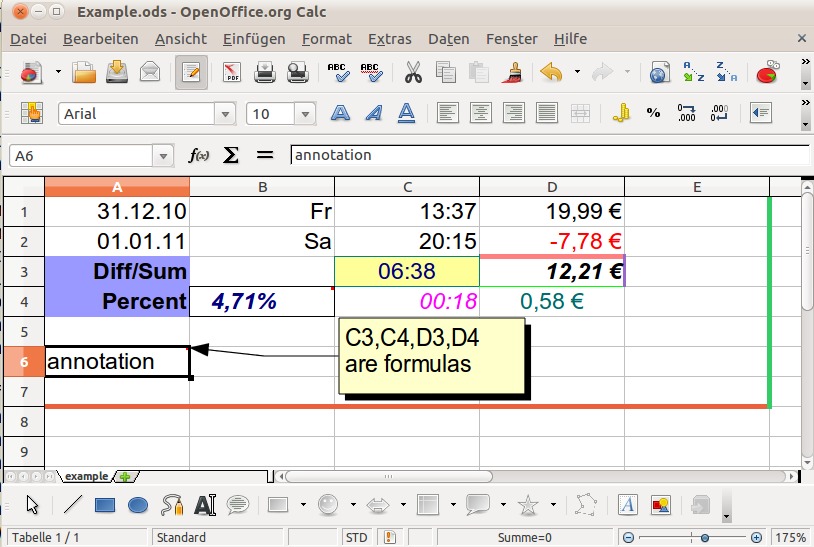
Task: Expand the Symbol Shapes dropdown
Action: (353, 504)
